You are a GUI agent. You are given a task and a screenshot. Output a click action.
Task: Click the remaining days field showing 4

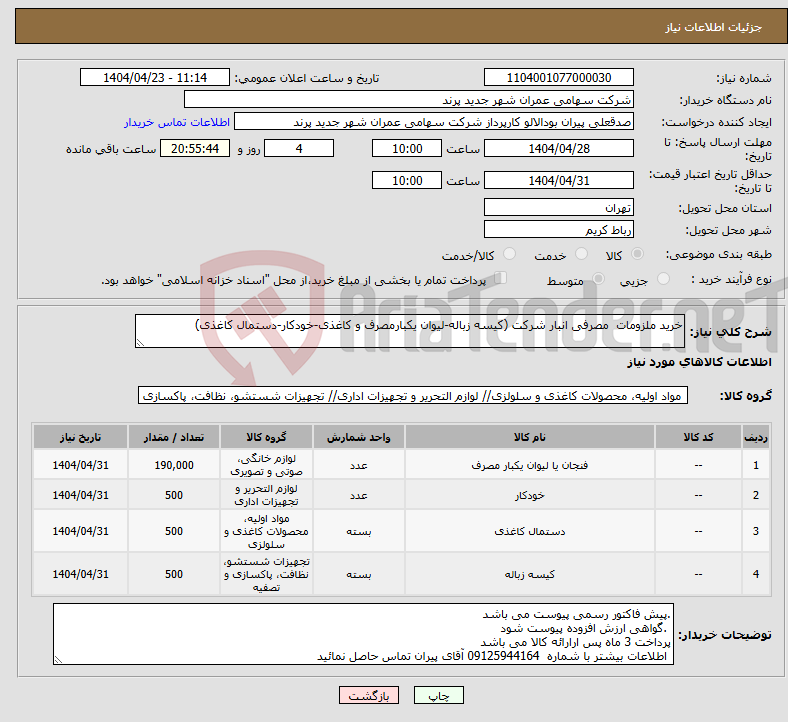click(x=299, y=148)
